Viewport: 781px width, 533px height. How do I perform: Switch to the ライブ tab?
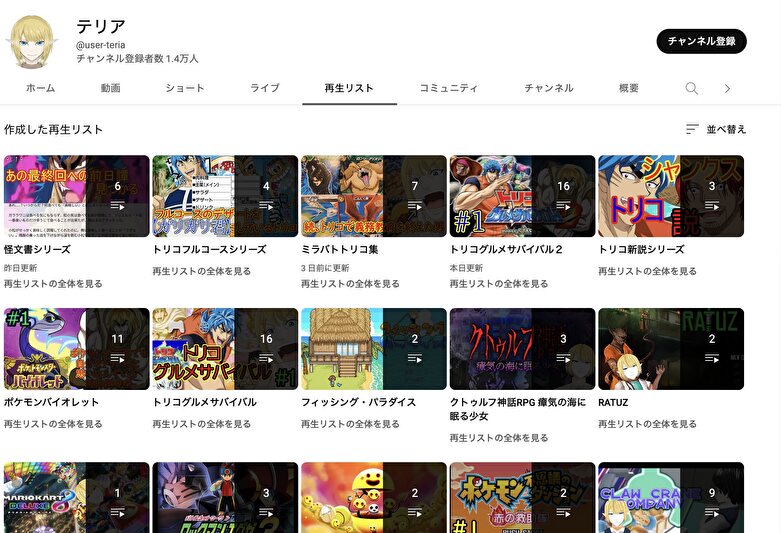pos(264,88)
